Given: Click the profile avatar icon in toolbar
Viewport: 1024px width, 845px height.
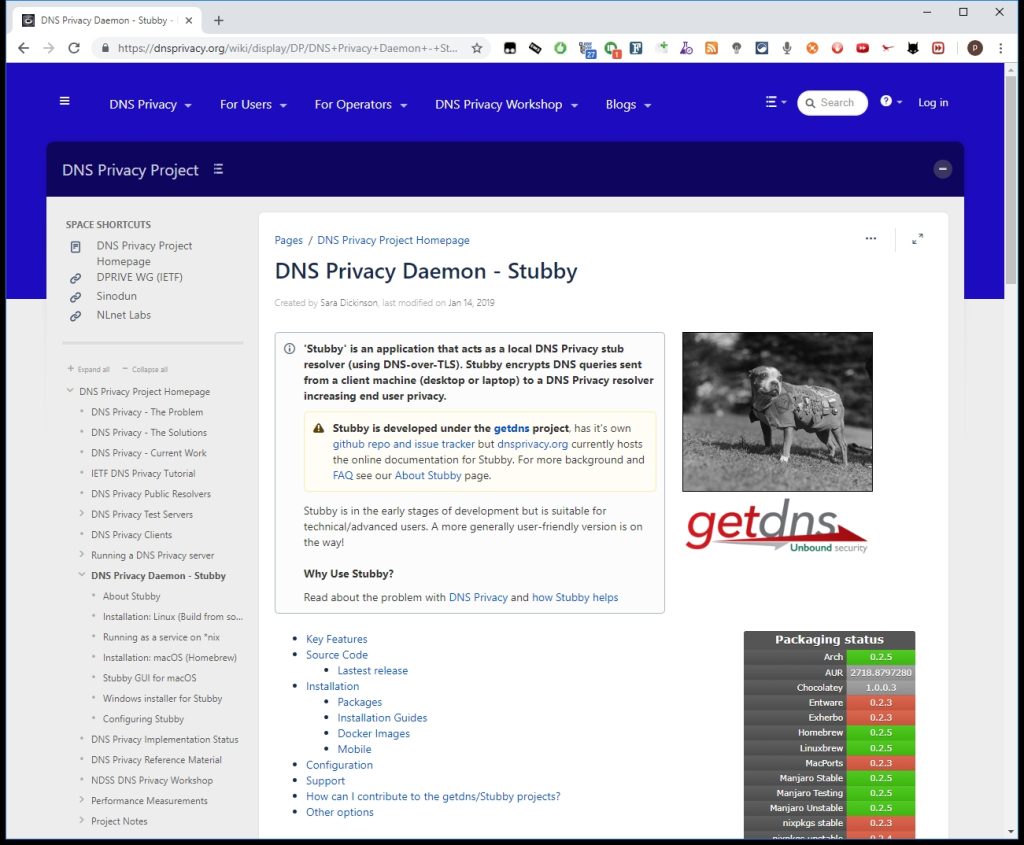Looking at the screenshot, I should tap(974, 48).
